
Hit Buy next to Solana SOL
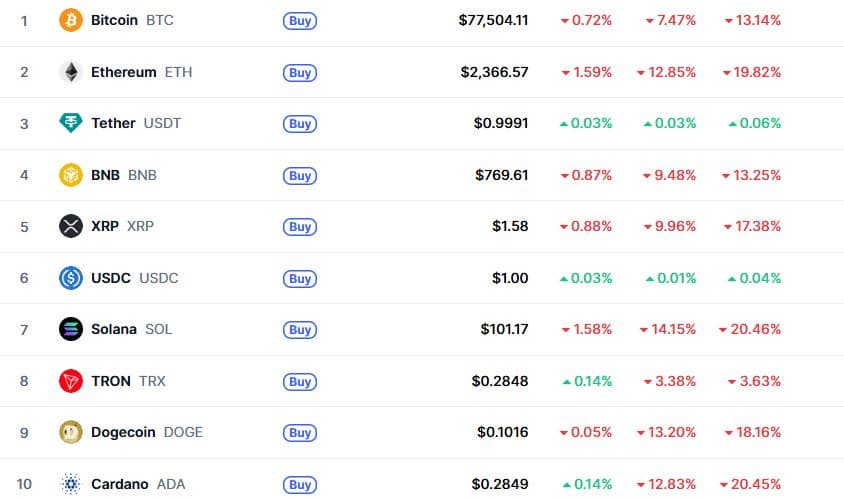point(300,329)
